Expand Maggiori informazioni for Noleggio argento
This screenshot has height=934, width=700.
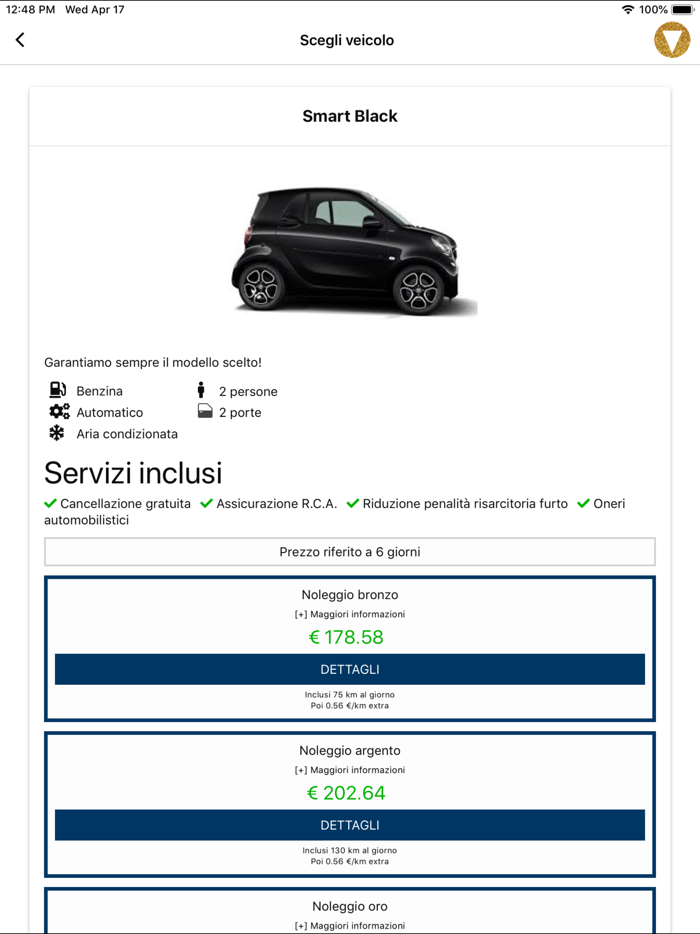coord(349,770)
